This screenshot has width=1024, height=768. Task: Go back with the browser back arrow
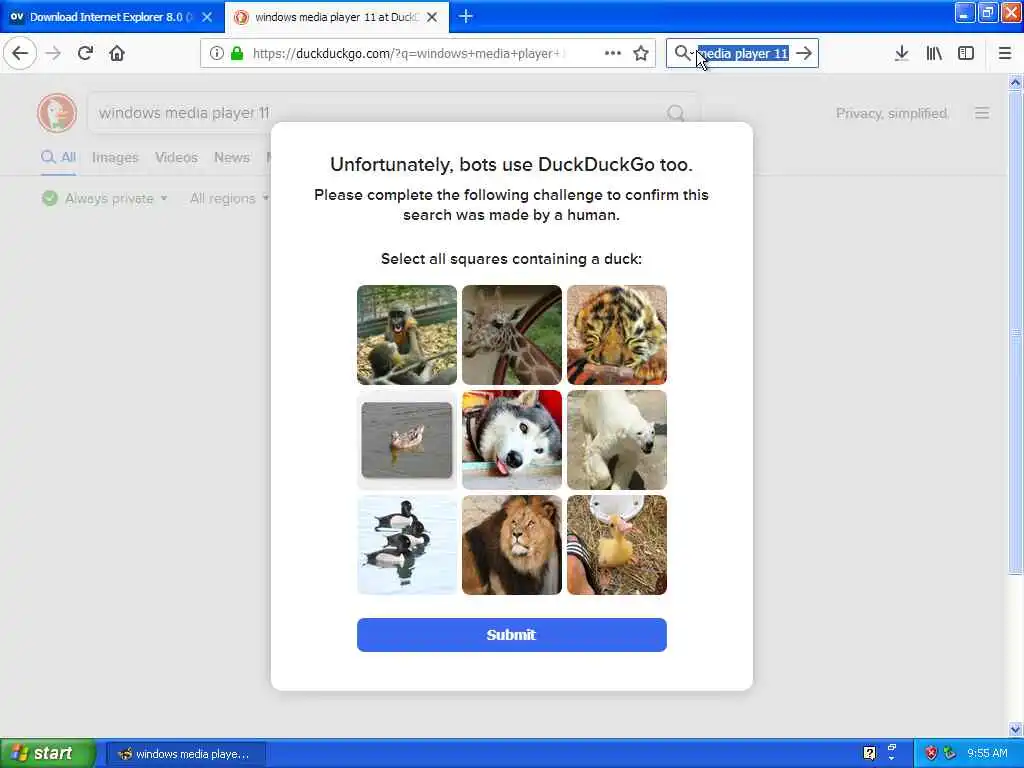click(x=20, y=53)
